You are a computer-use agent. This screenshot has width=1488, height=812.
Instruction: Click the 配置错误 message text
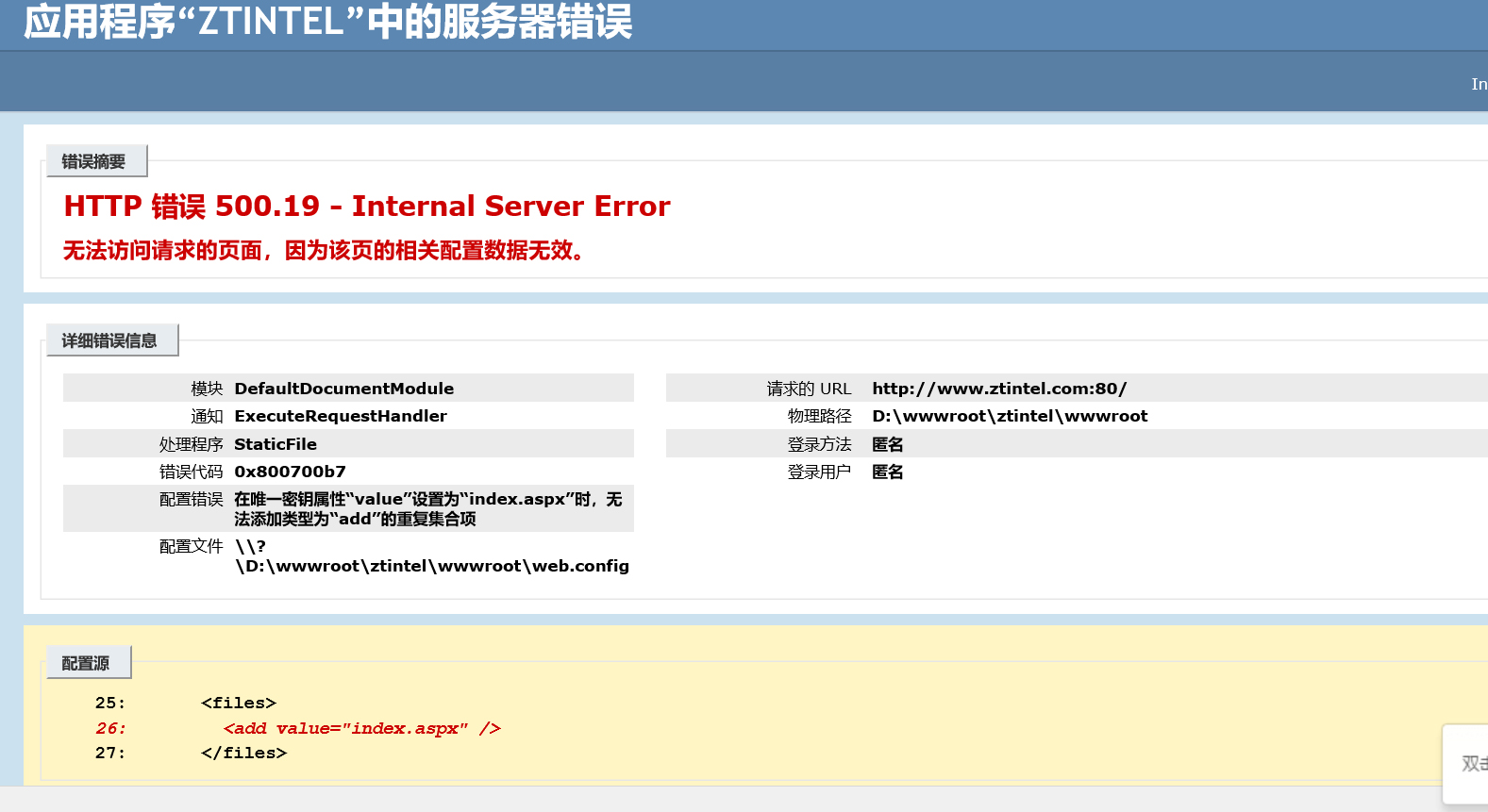click(x=427, y=508)
